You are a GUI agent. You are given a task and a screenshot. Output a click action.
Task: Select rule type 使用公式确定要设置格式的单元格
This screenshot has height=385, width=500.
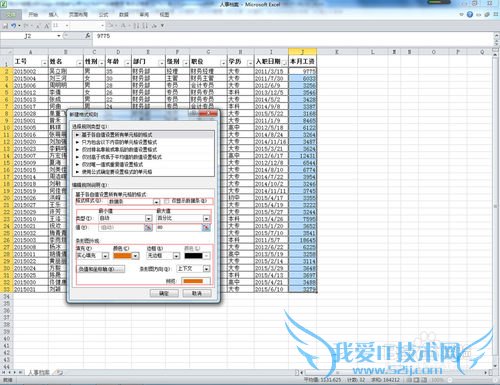point(143,172)
